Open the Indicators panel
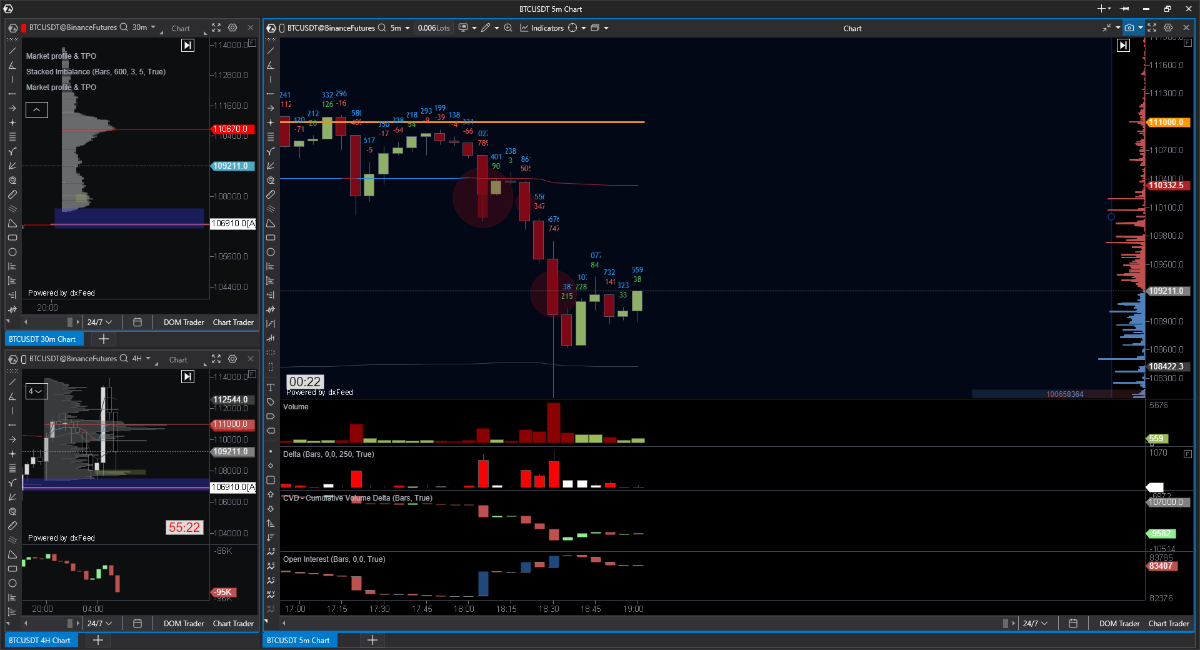The width and height of the screenshot is (1200, 650). point(541,28)
